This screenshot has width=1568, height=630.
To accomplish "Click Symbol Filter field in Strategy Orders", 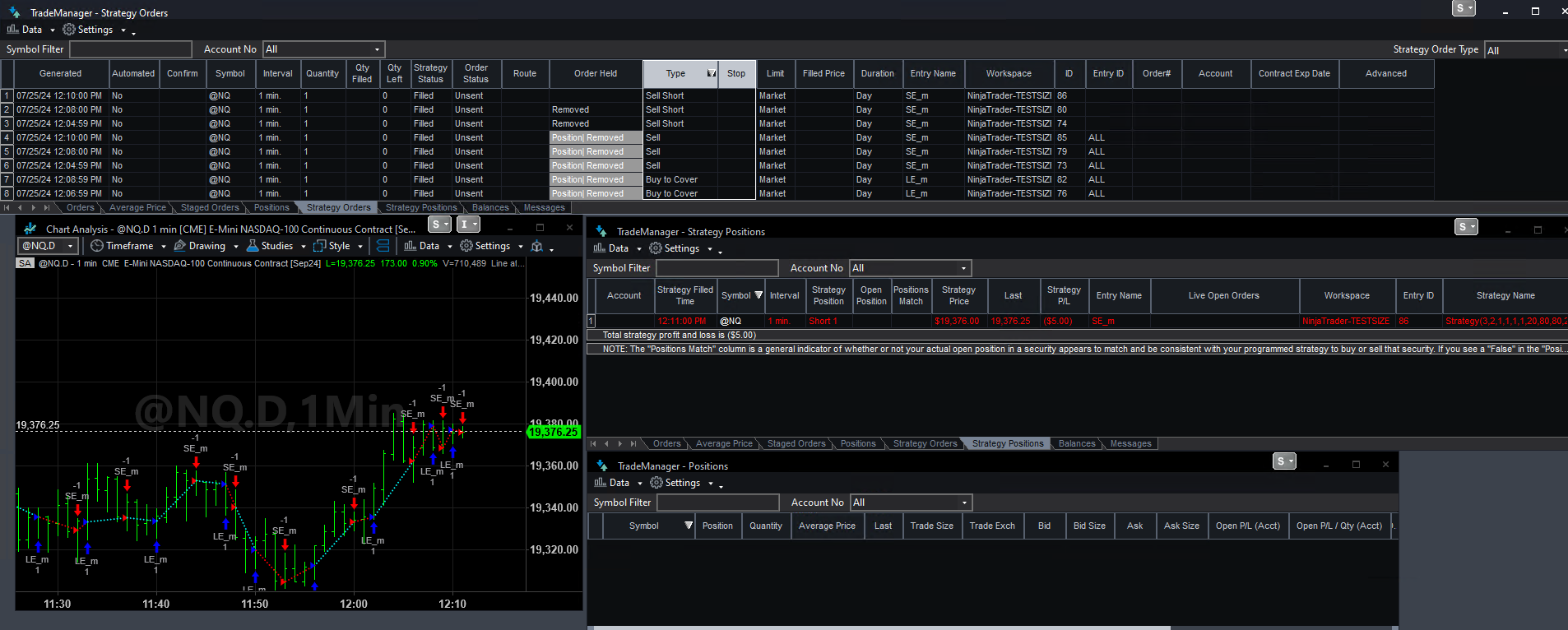I will tap(131, 49).
